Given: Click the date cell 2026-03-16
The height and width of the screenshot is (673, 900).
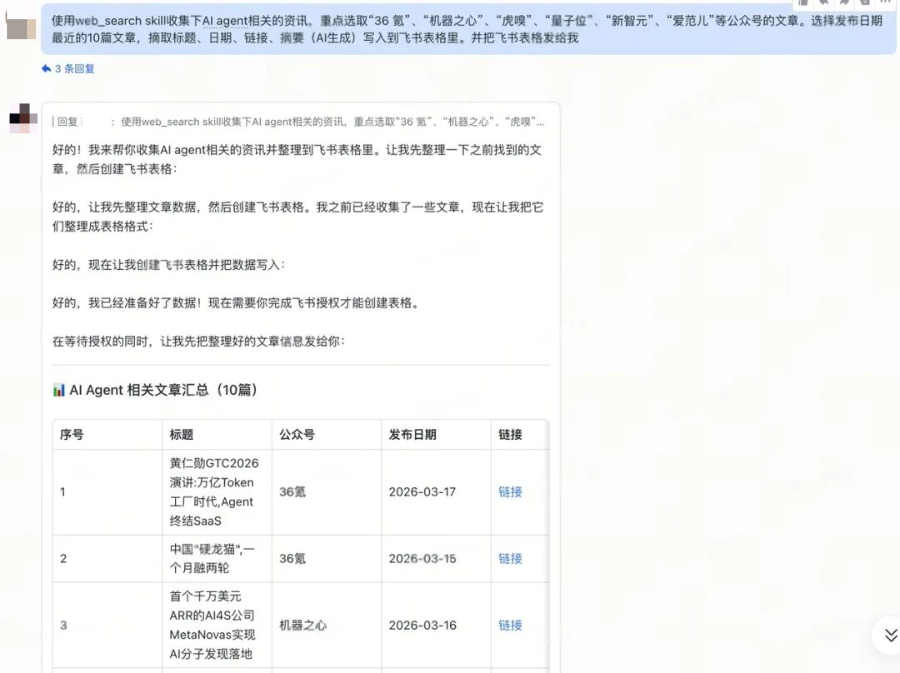Looking at the screenshot, I should pyautogui.click(x=436, y=625).
